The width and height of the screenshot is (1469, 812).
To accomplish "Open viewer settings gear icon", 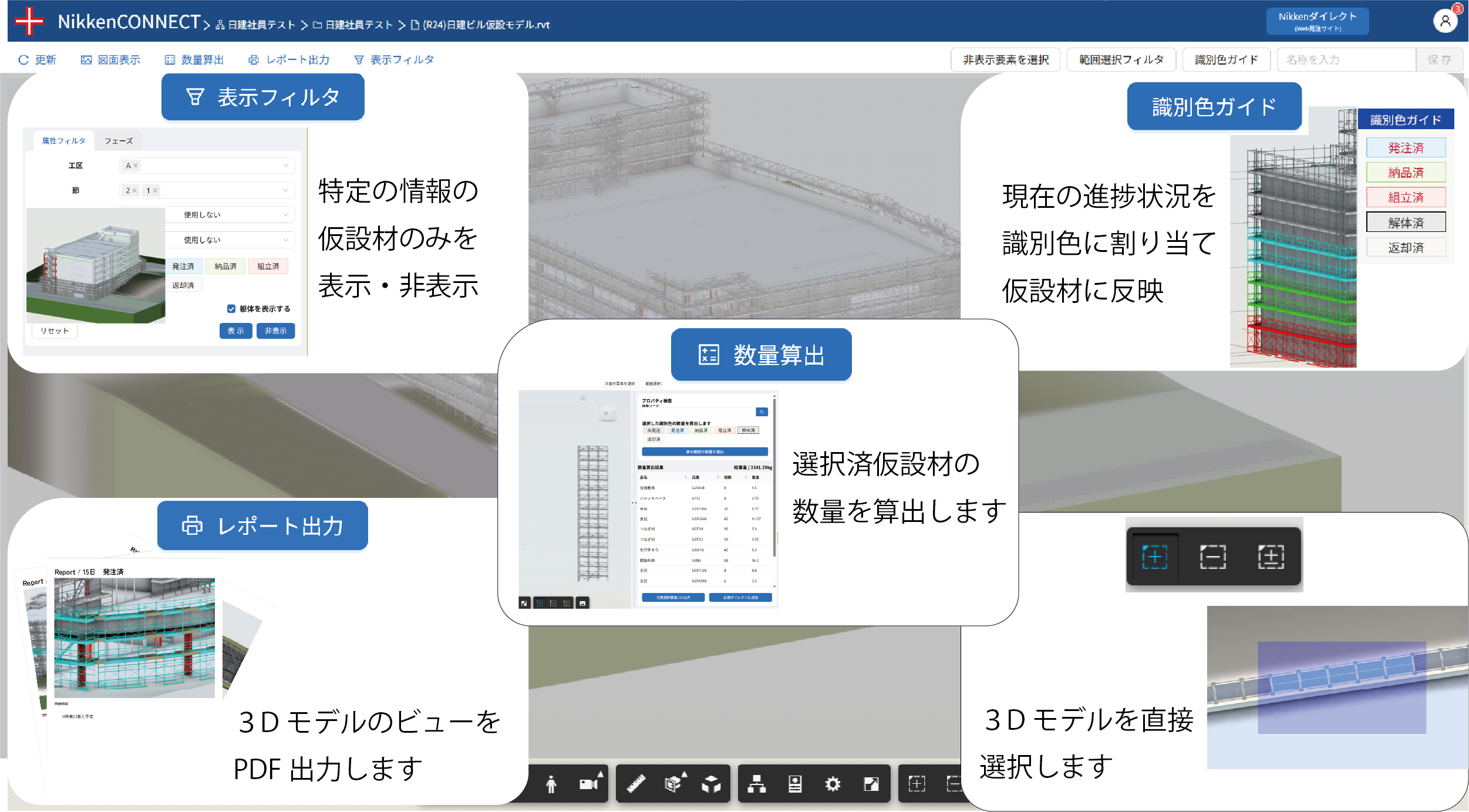I will tap(833, 784).
